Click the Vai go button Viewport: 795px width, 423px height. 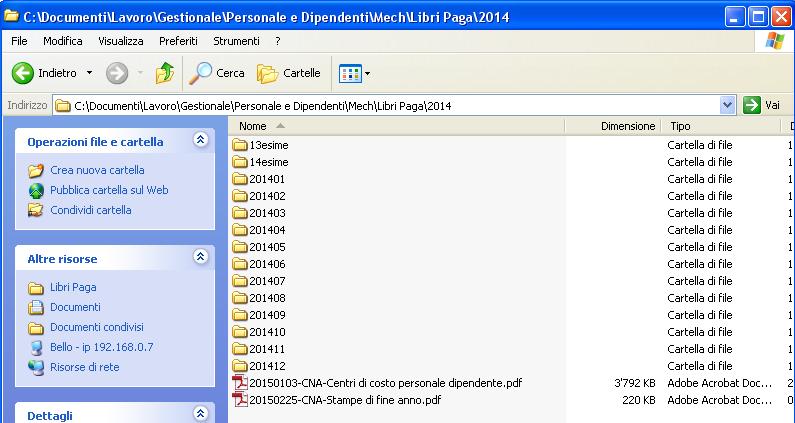point(762,105)
